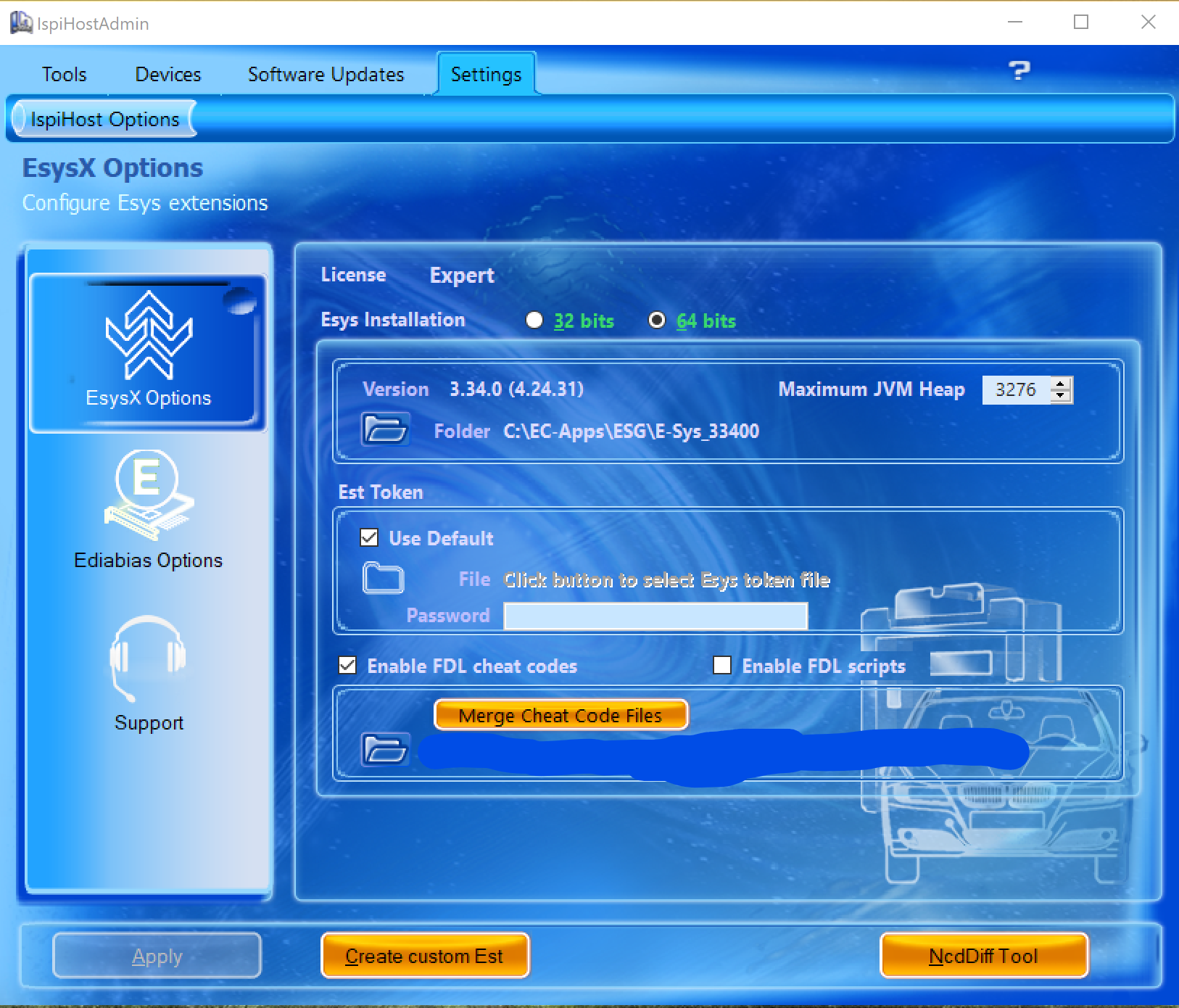Select the Settings tab

tap(487, 74)
